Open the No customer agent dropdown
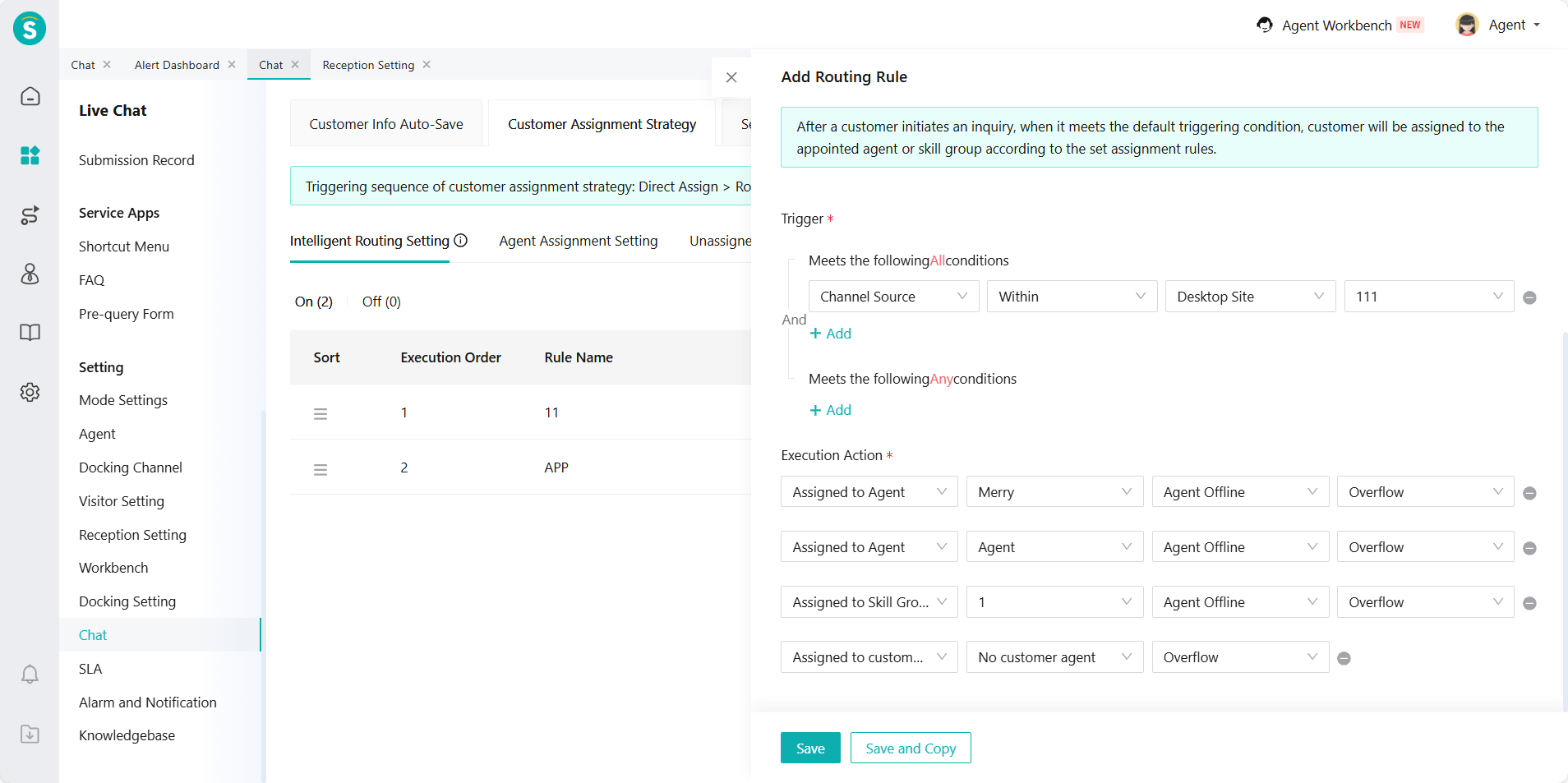 (1054, 657)
